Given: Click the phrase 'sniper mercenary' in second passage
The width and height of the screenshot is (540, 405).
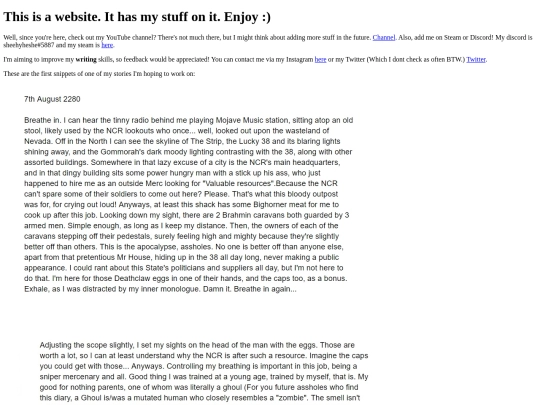Looking at the screenshot, I should point(69,377).
